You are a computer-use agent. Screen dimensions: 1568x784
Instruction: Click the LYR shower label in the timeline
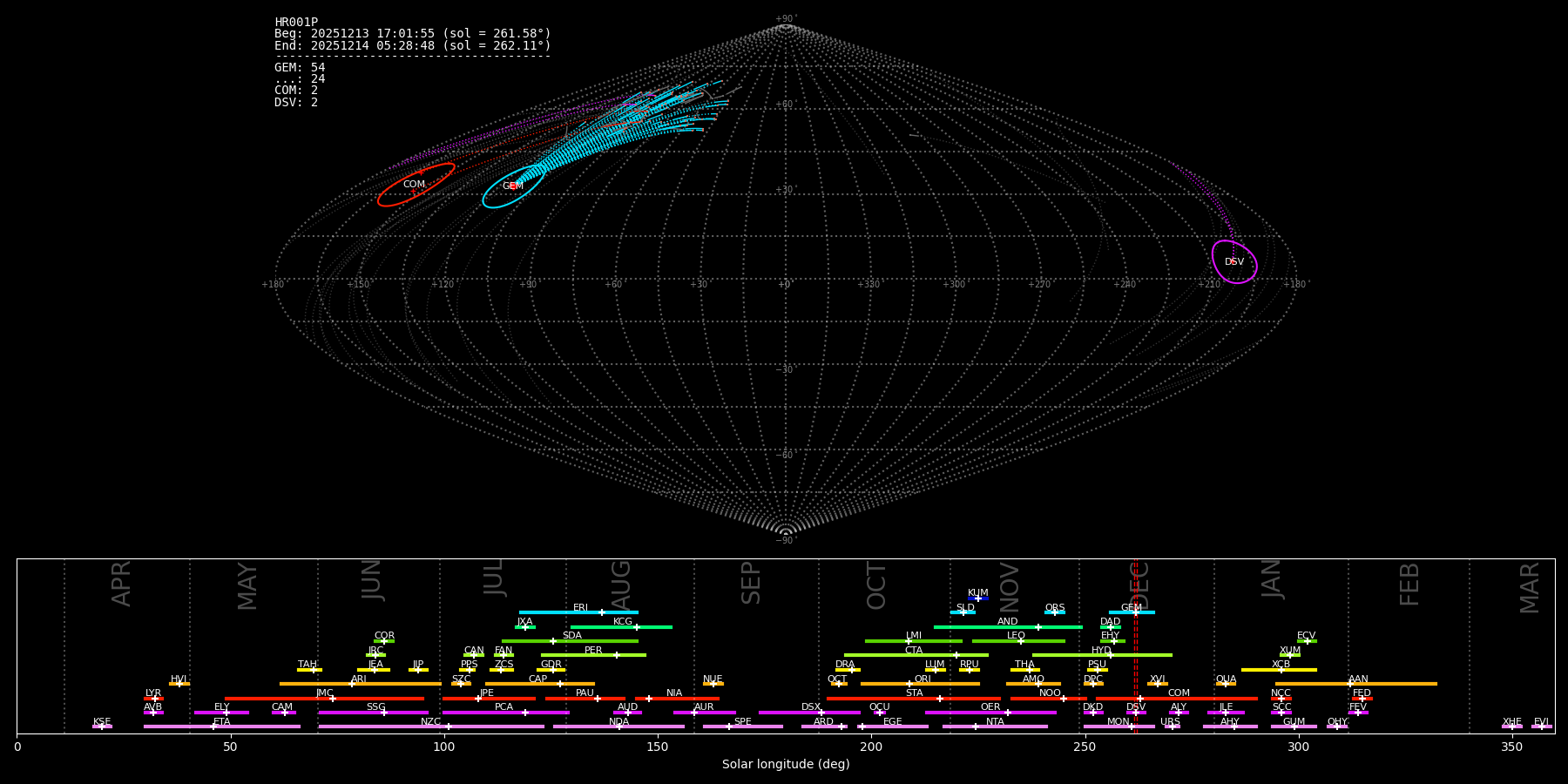(x=153, y=693)
